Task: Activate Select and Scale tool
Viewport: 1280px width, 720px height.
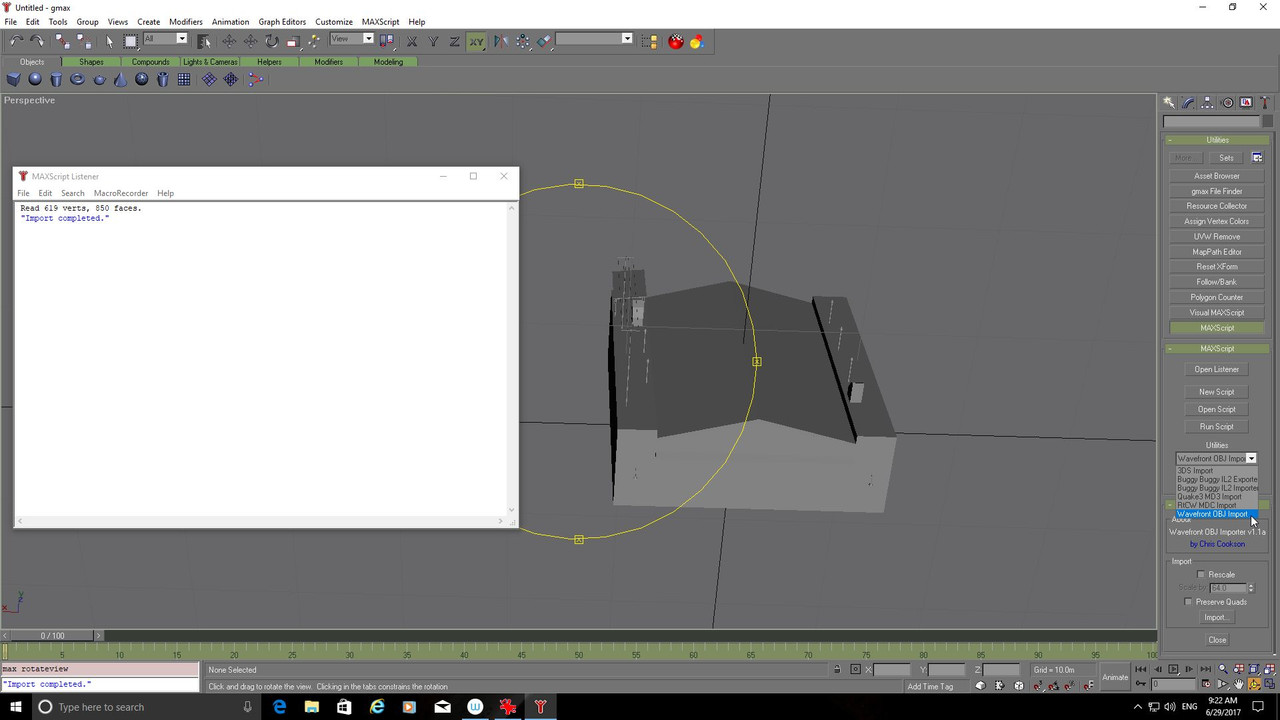Action: click(x=293, y=40)
